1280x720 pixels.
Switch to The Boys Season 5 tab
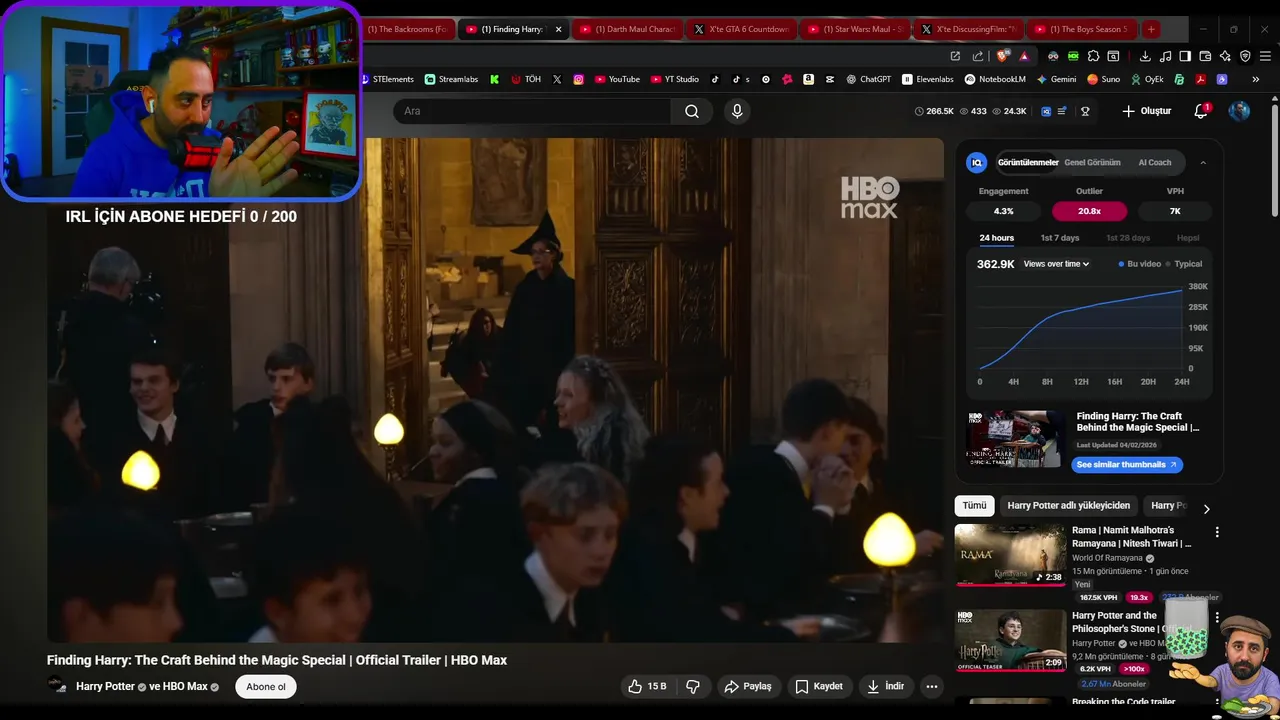pyautogui.click(x=1084, y=29)
